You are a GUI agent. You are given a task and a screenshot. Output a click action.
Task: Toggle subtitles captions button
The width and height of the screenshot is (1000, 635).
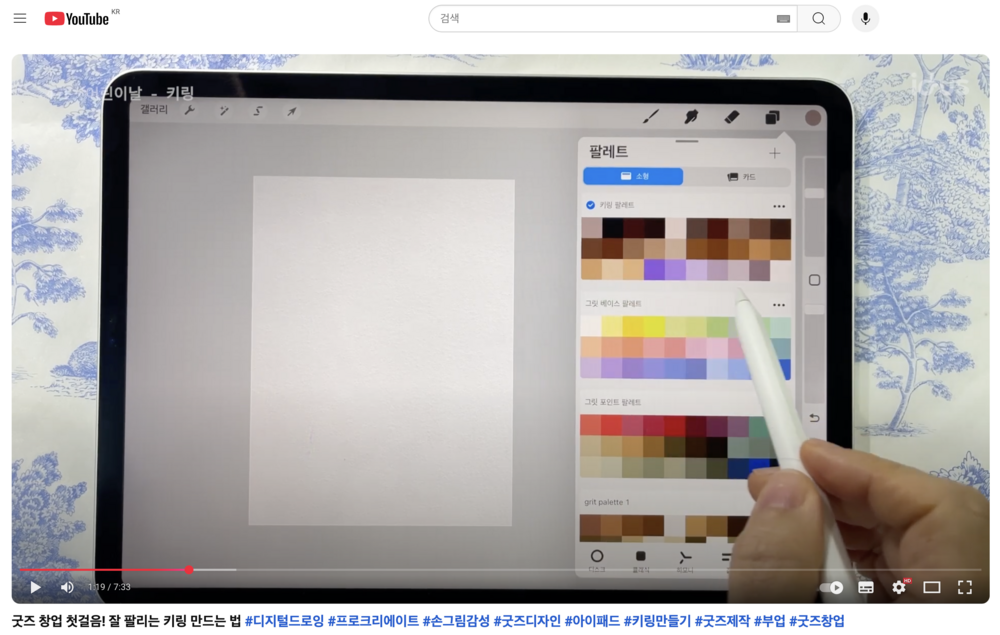866,587
